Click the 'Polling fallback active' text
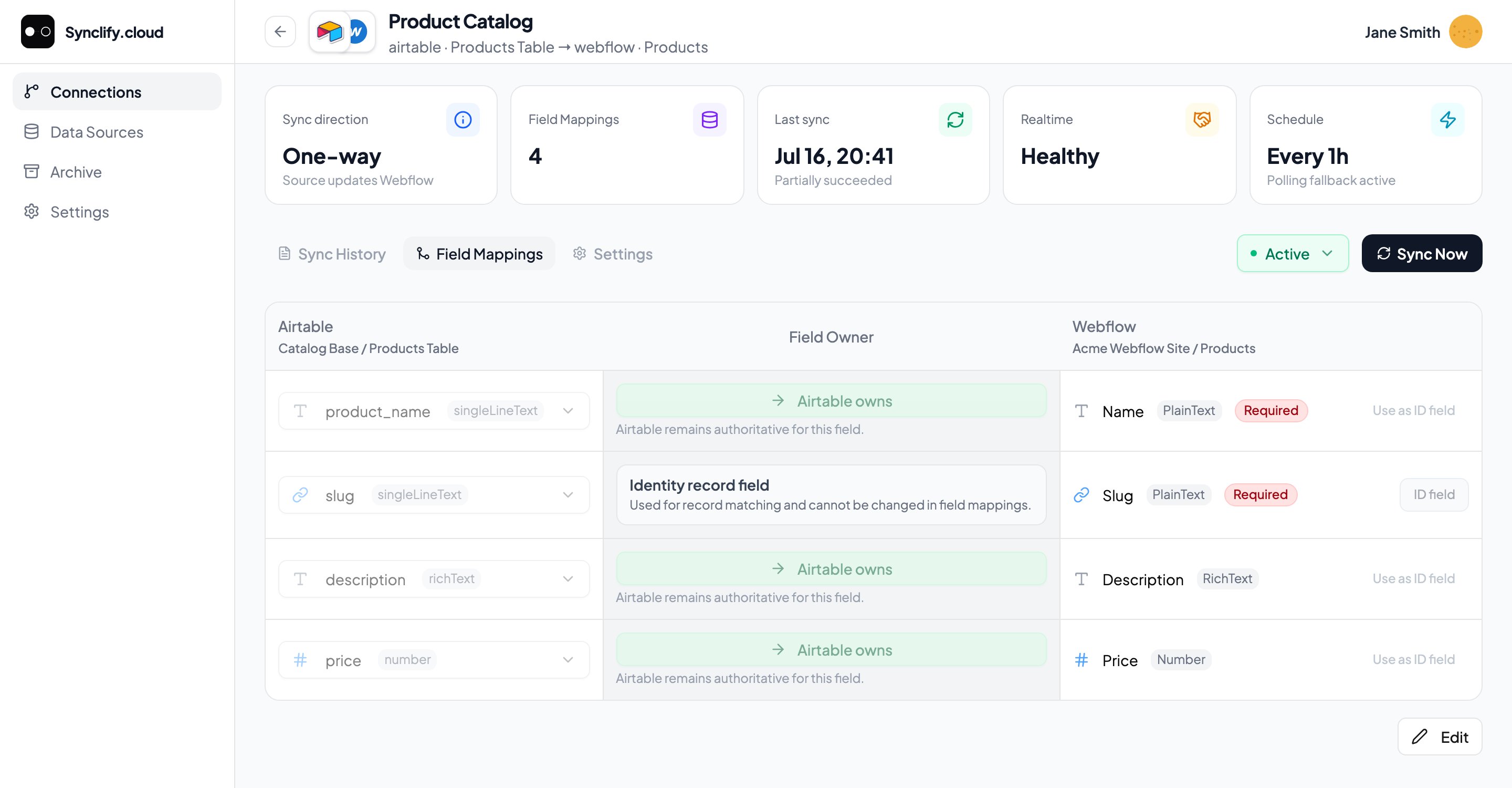 point(1331,180)
